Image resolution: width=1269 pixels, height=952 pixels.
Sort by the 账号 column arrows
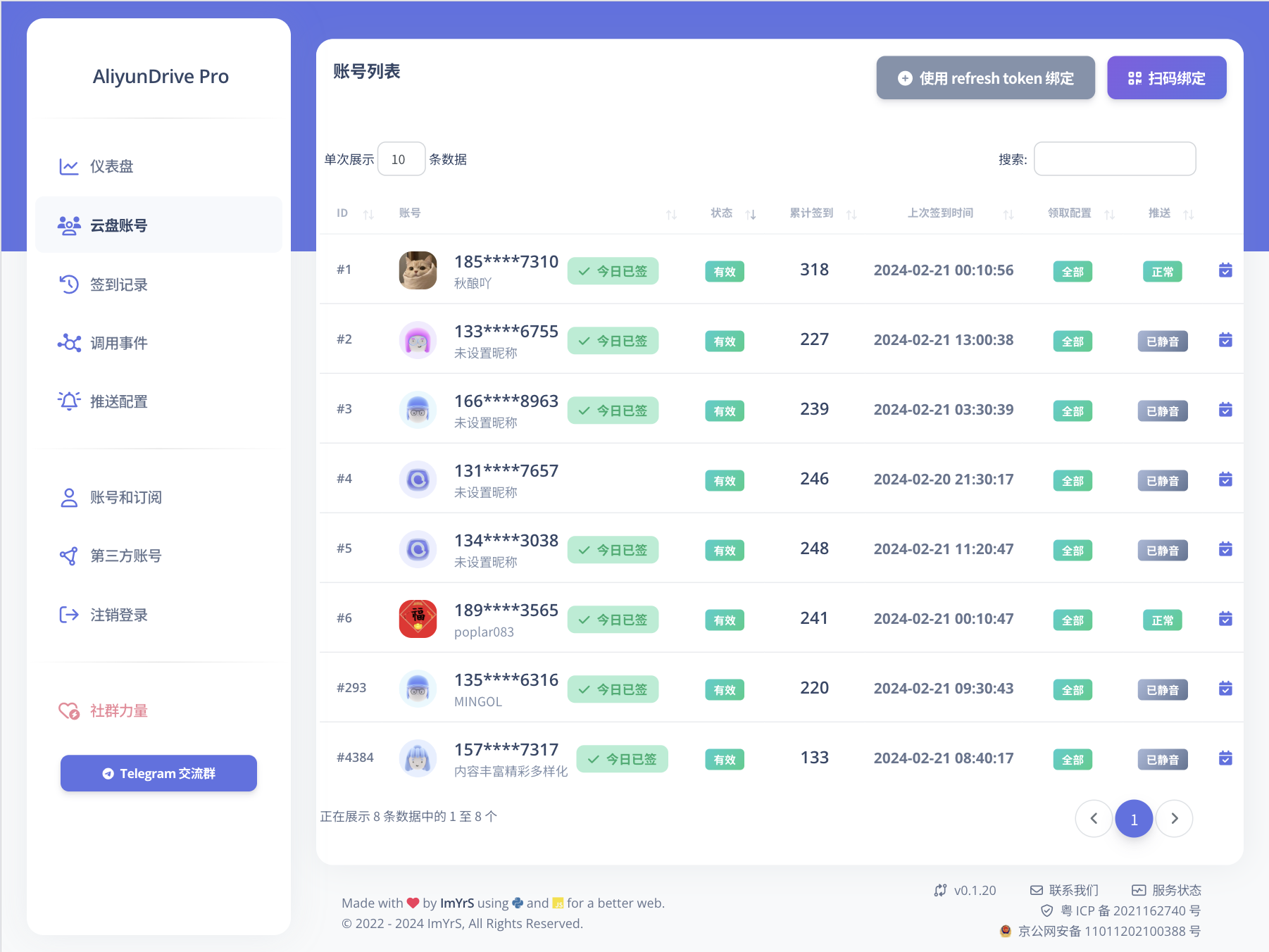point(671,214)
